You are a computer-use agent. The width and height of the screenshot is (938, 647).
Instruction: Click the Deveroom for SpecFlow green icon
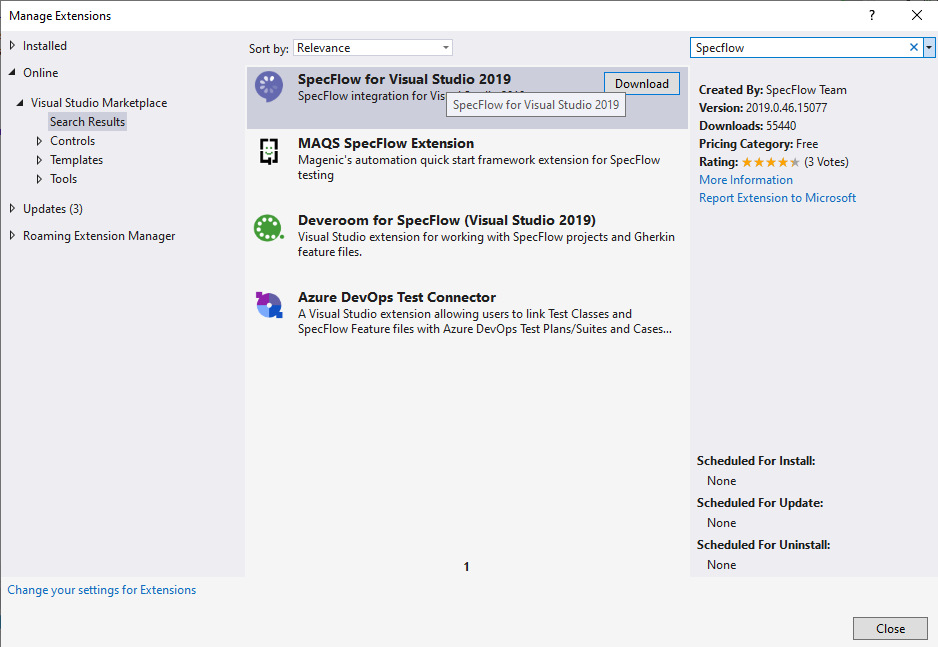coord(269,228)
